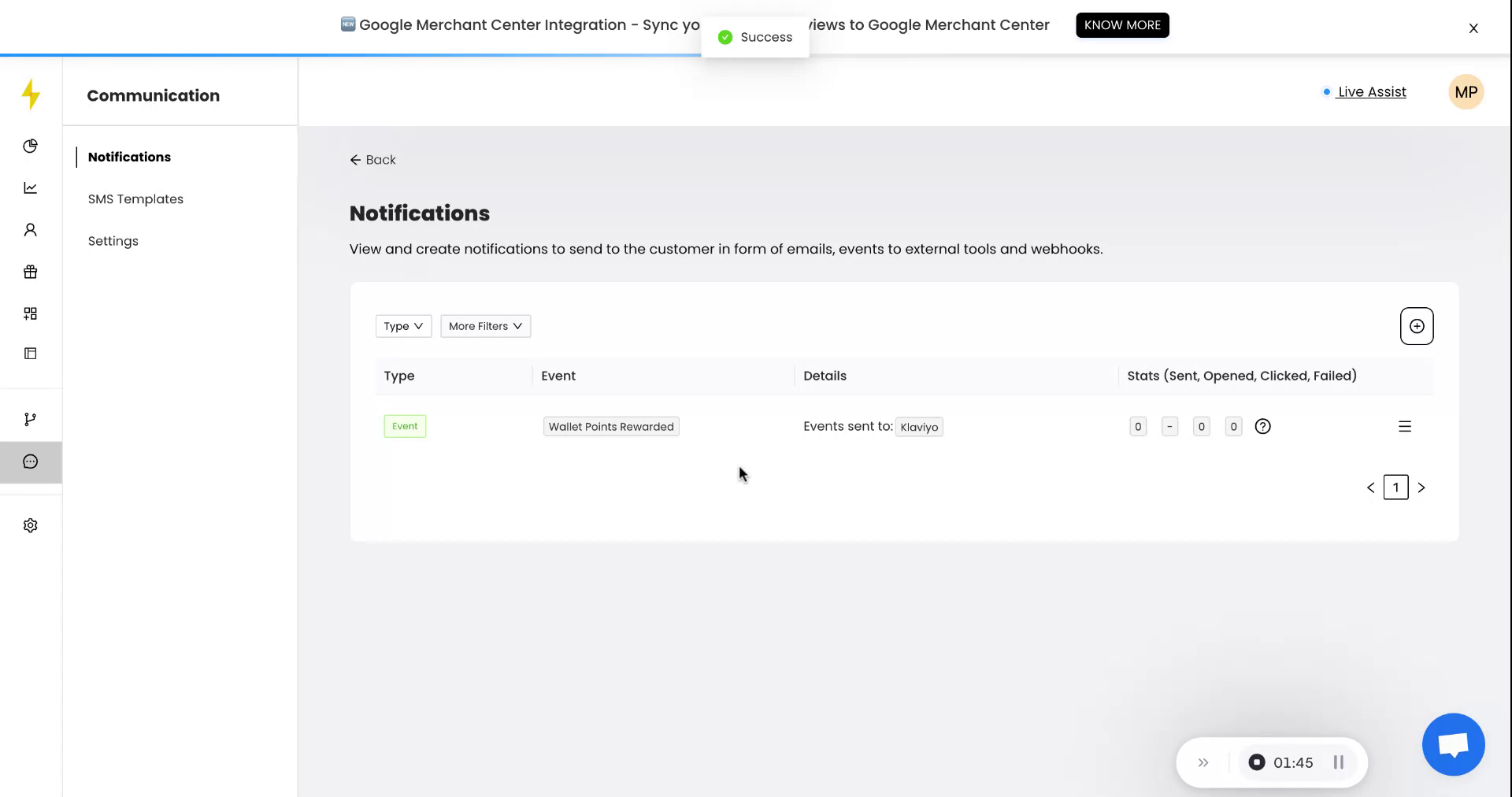Click the KNOW MORE button in the banner

coord(1122,24)
